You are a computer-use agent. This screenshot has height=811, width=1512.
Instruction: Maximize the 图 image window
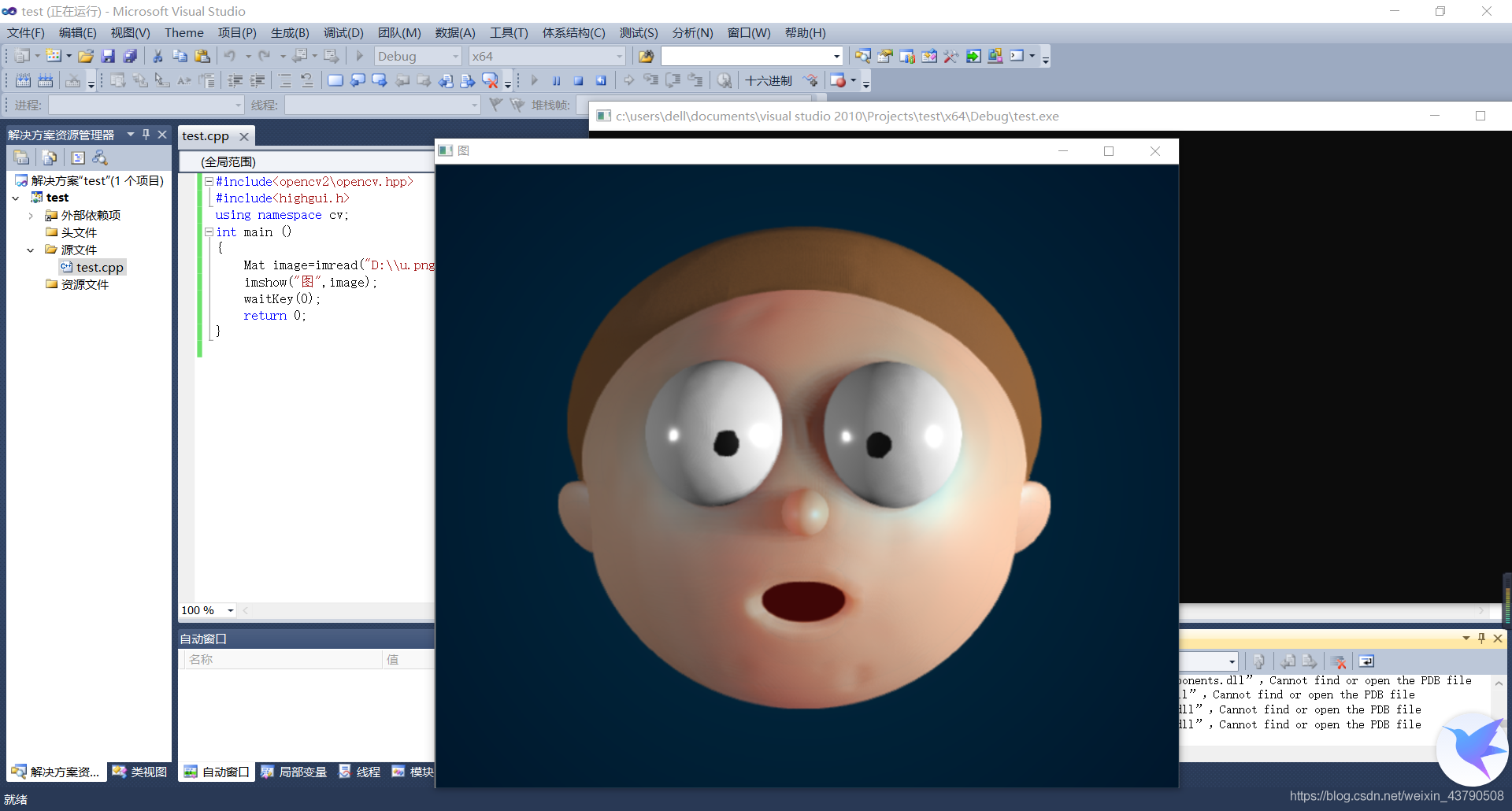pyautogui.click(x=1109, y=151)
